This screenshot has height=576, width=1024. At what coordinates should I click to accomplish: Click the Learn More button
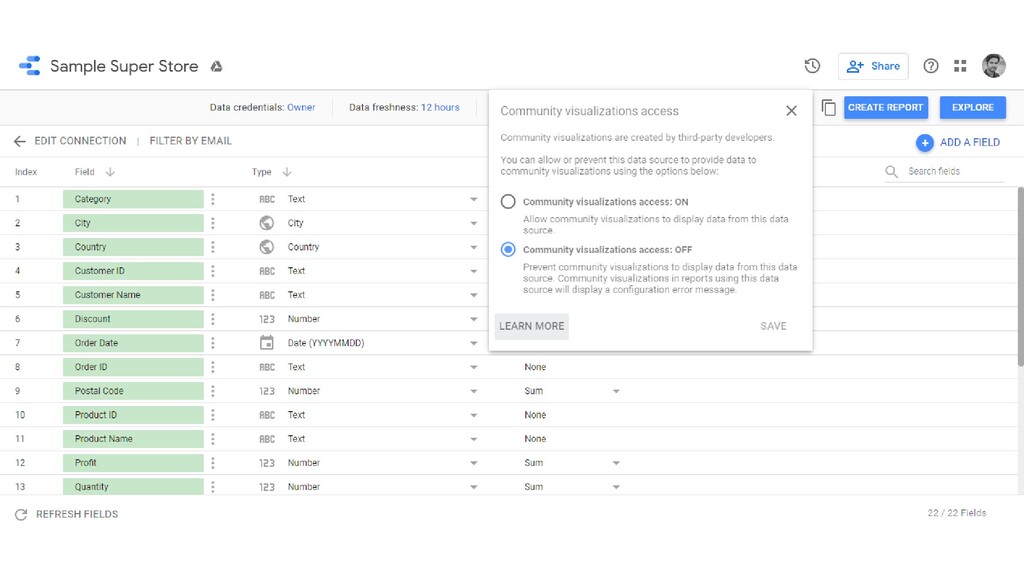[x=531, y=326]
